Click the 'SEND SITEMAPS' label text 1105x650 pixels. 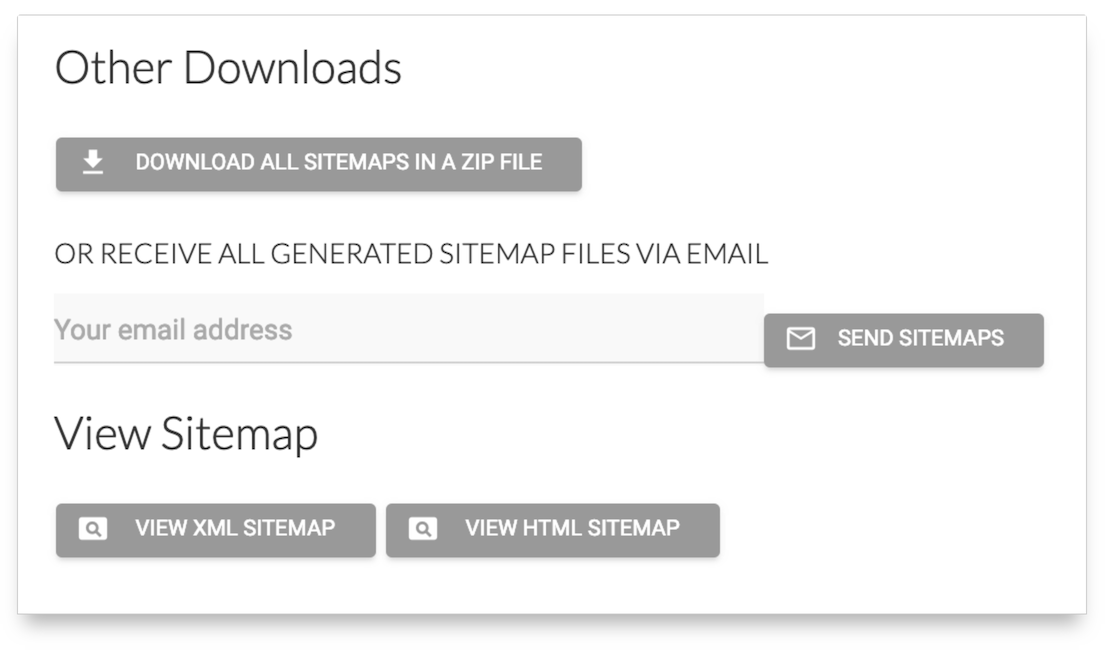(x=920, y=339)
